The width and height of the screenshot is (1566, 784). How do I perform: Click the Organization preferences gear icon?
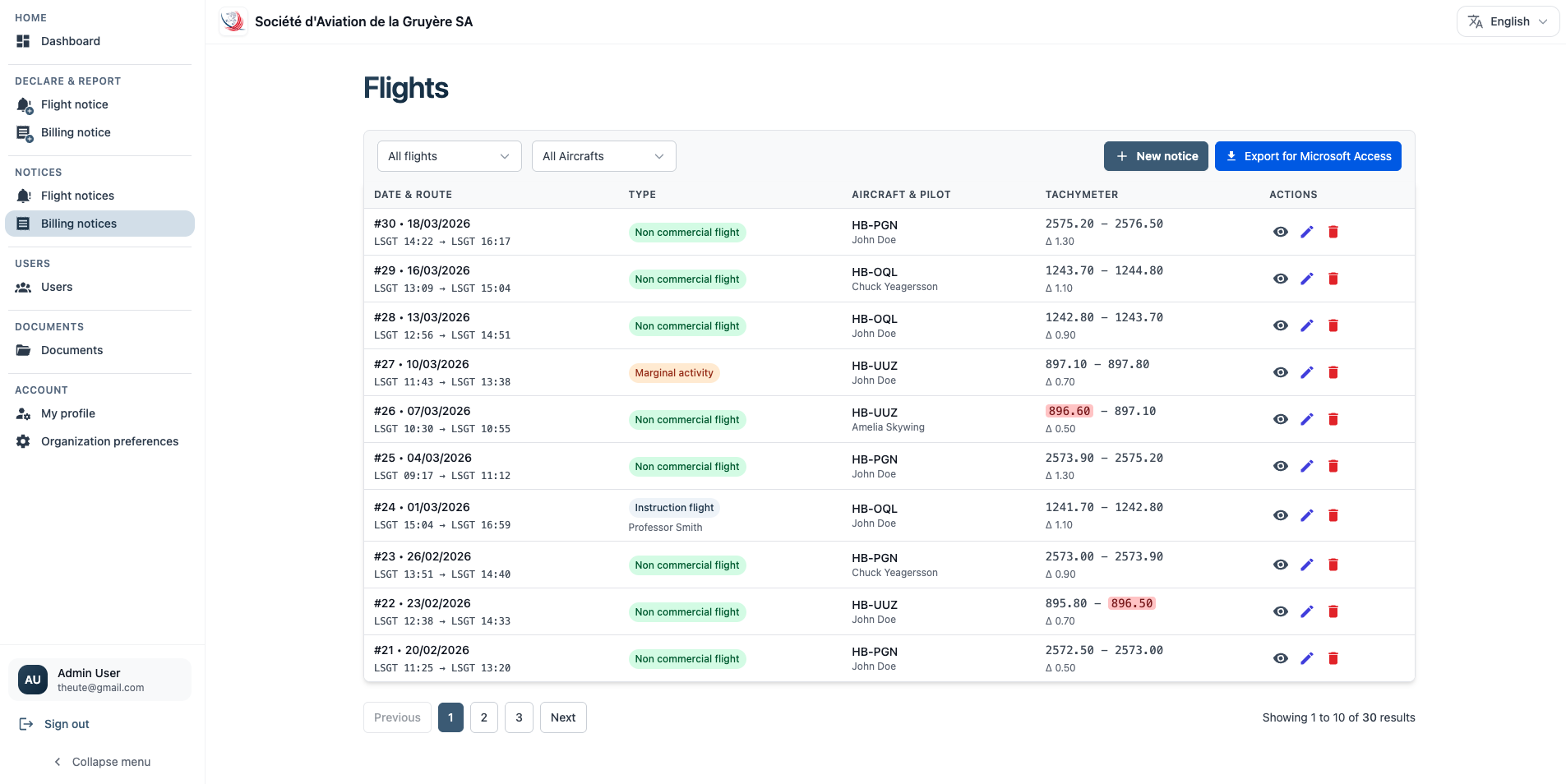23,441
